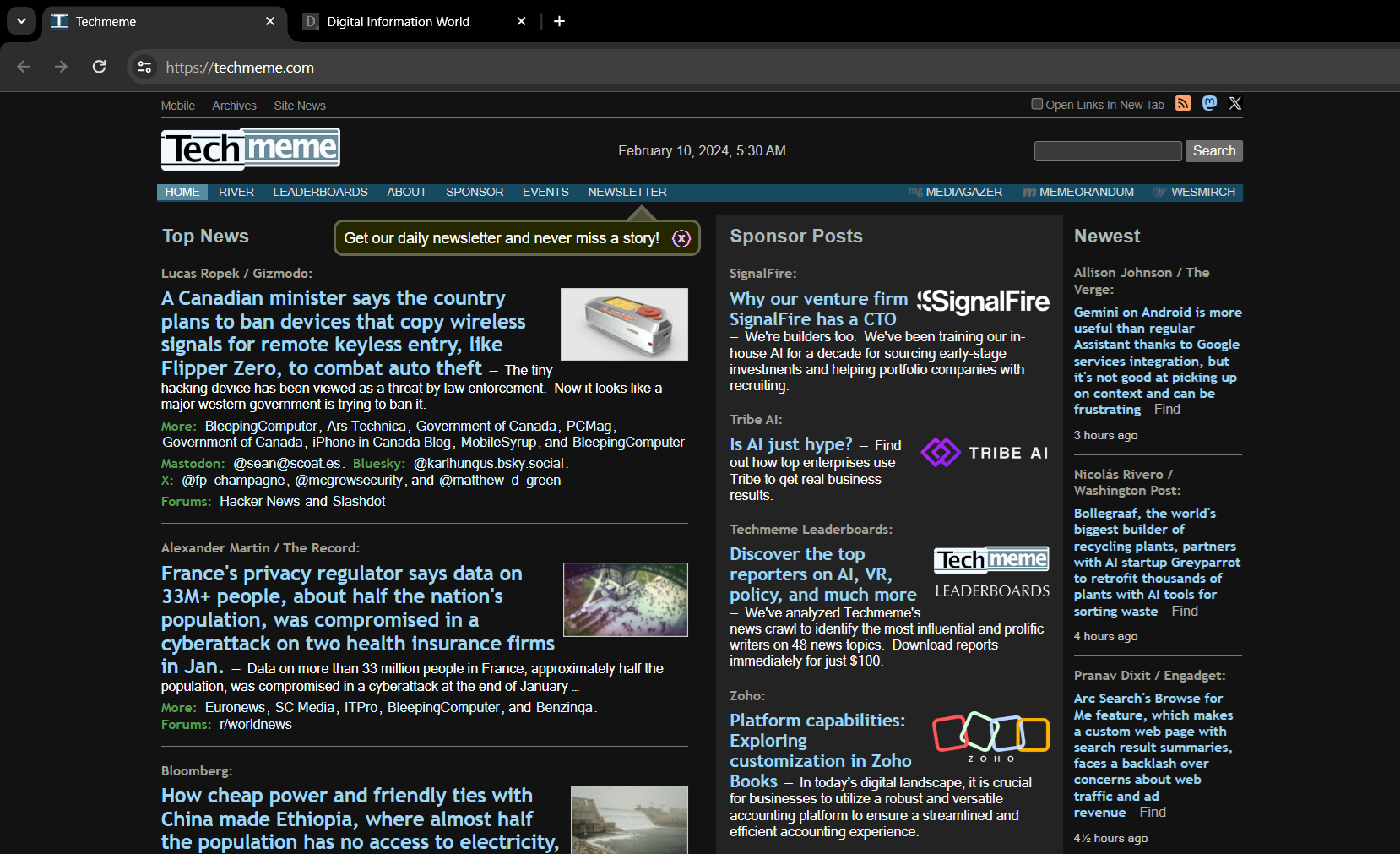Image resolution: width=1400 pixels, height=854 pixels.
Task: Open the @sean@scoat.es Mastodon link
Action: tap(287, 464)
